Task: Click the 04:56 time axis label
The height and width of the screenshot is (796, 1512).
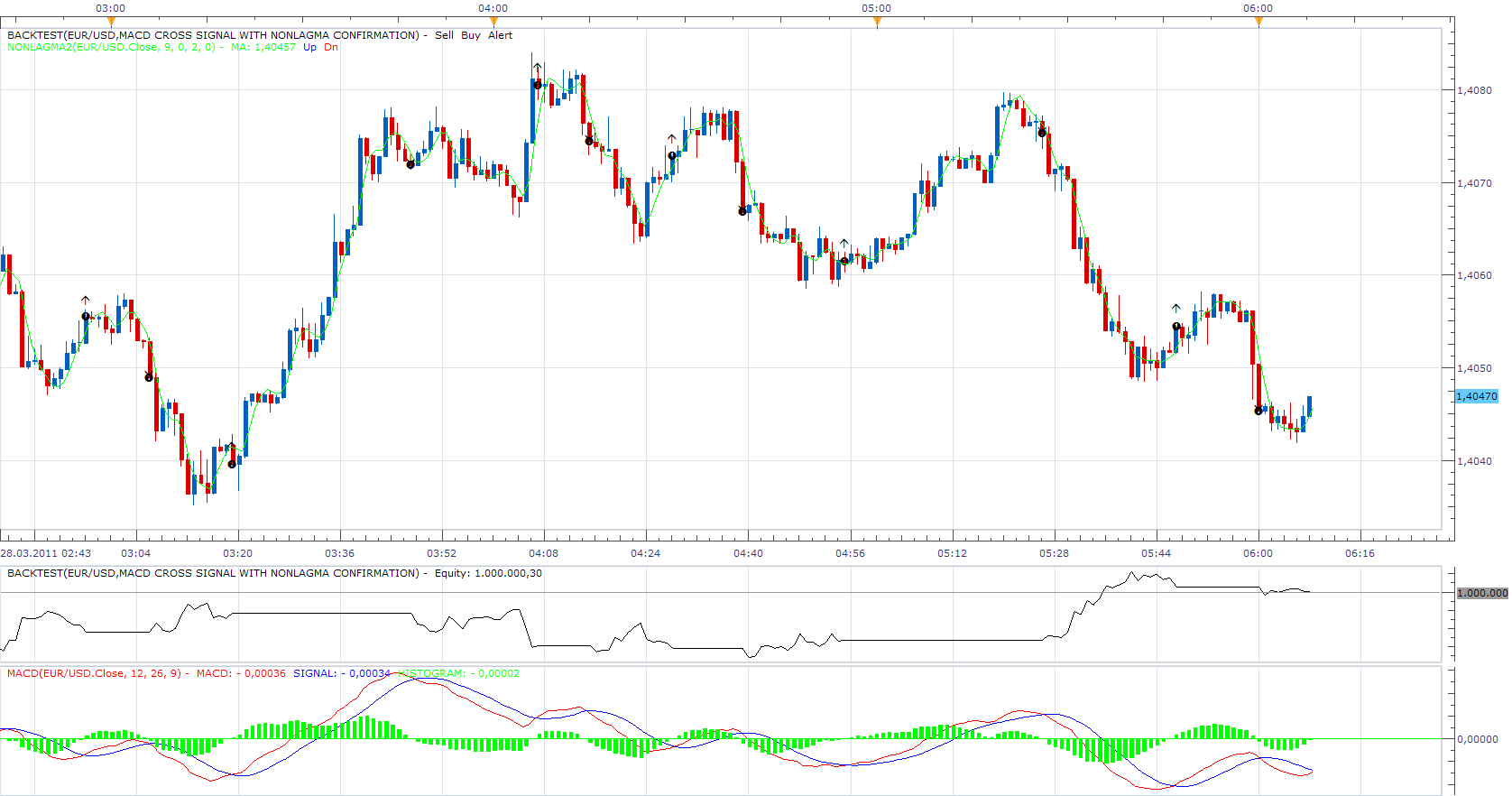Action: tap(851, 553)
